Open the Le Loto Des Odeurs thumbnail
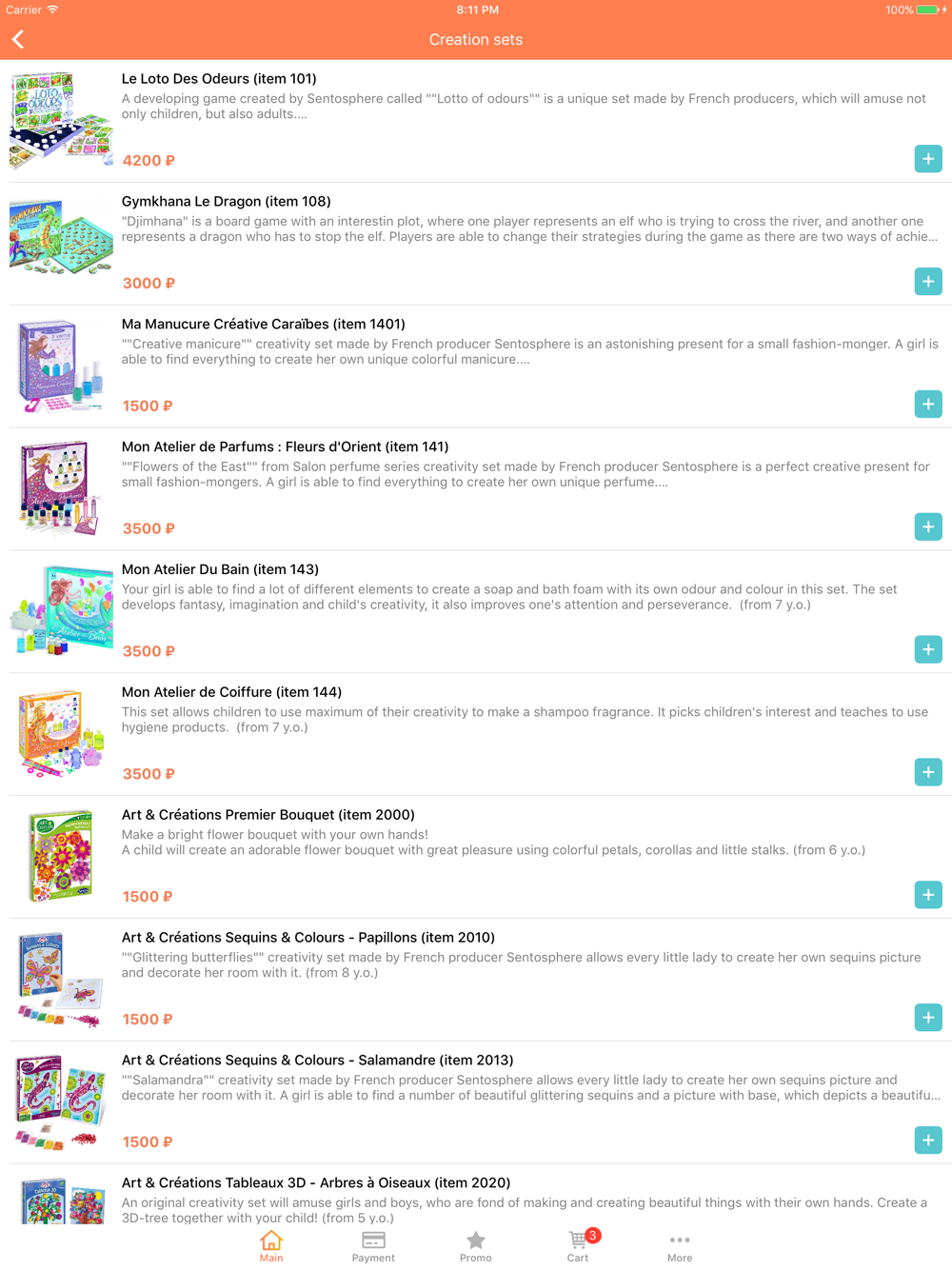 pos(61,120)
